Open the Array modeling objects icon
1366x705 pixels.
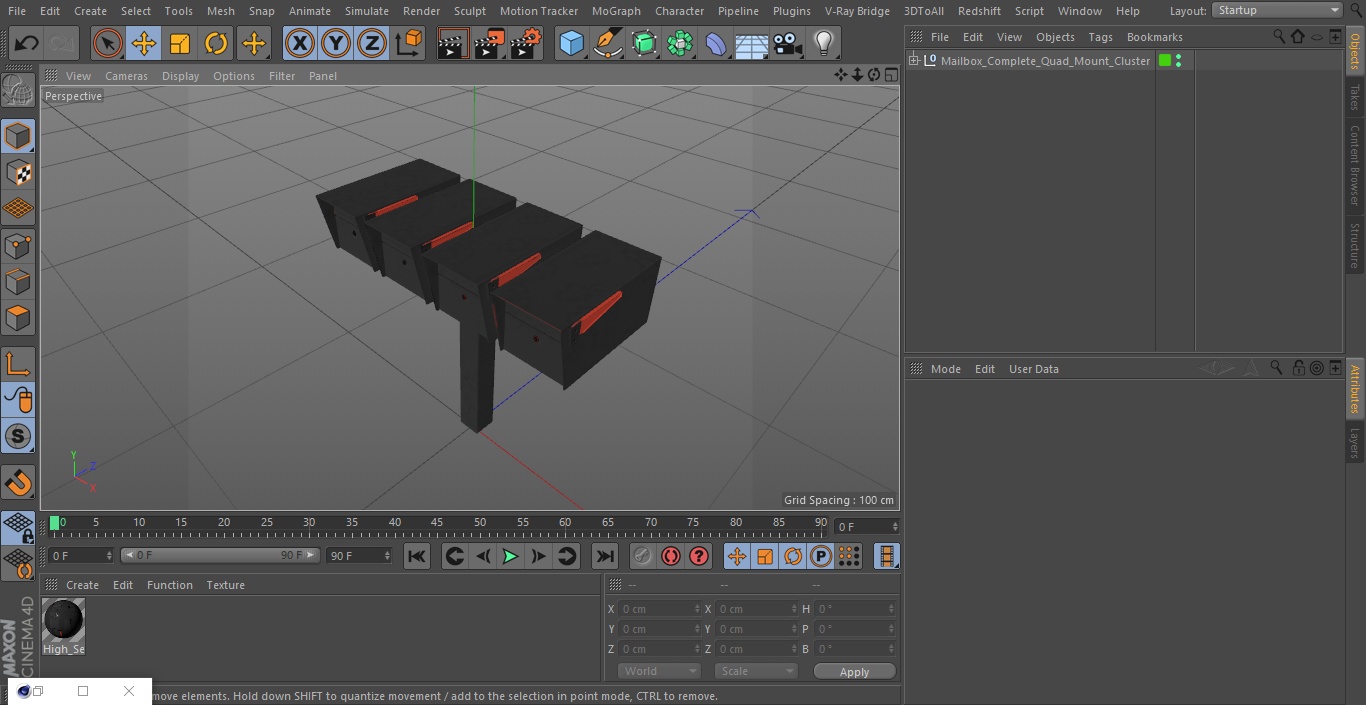[680, 43]
